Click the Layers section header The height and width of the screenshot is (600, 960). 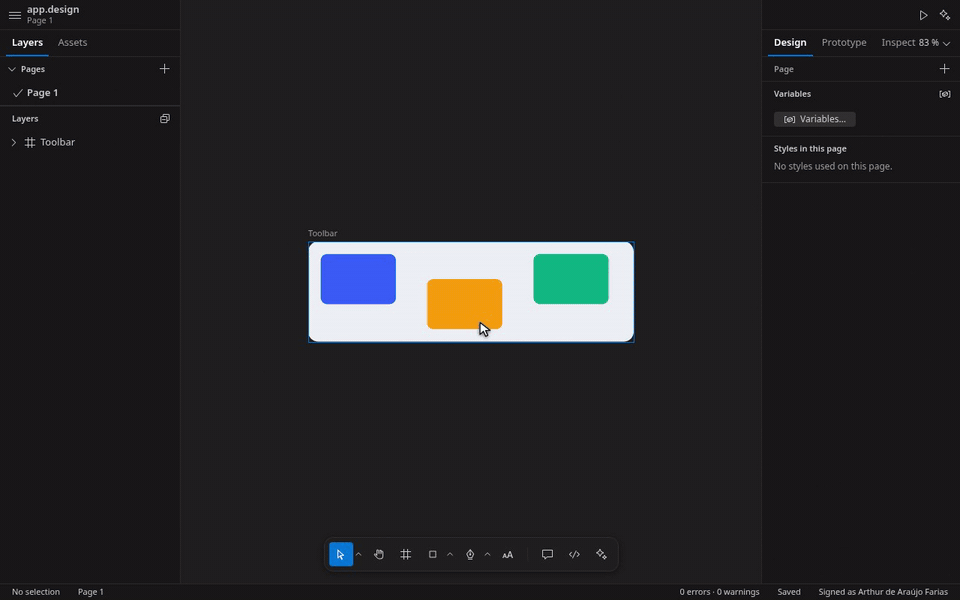[25, 119]
